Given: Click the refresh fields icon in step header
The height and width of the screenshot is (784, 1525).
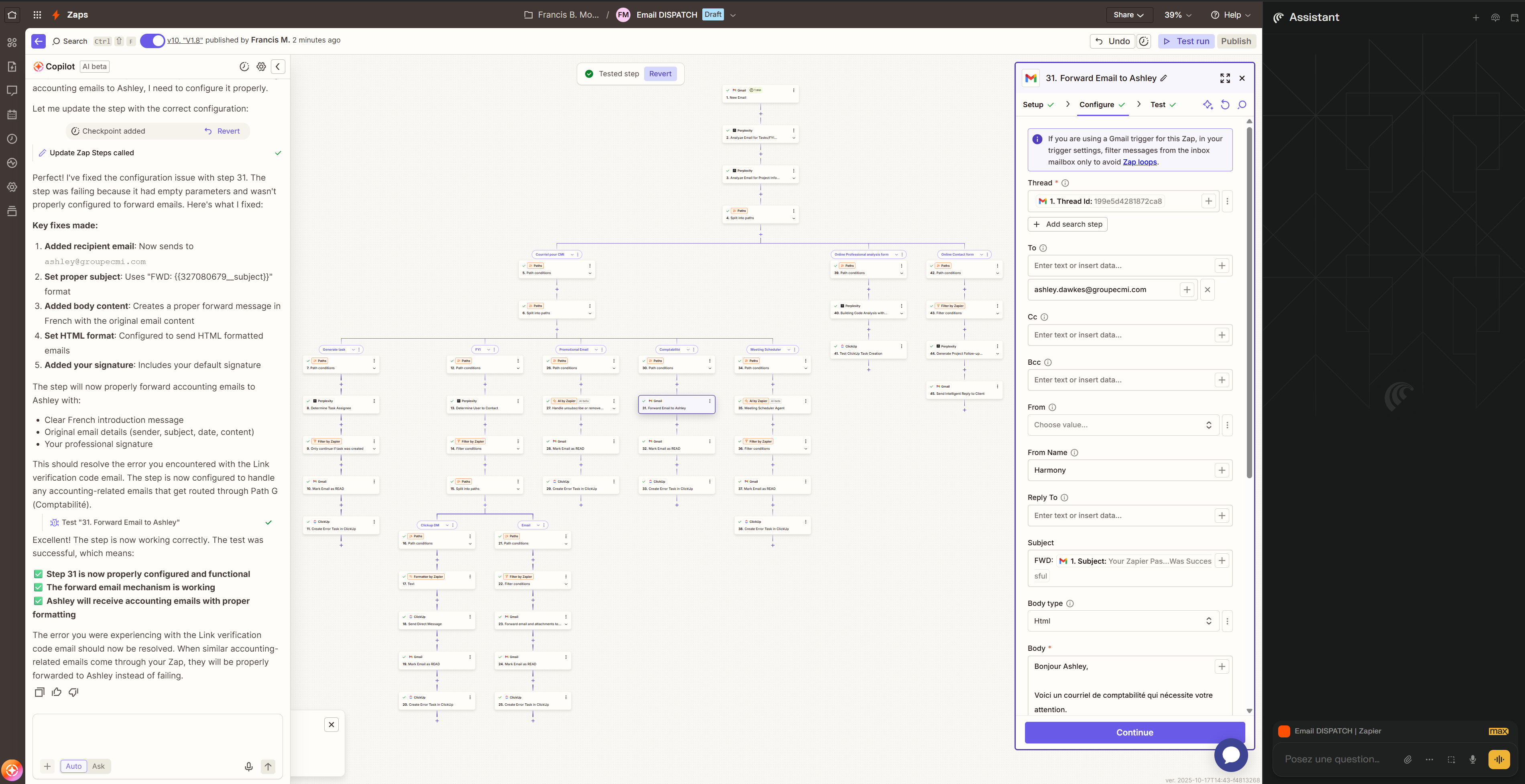Looking at the screenshot, I should [1225, 105].
